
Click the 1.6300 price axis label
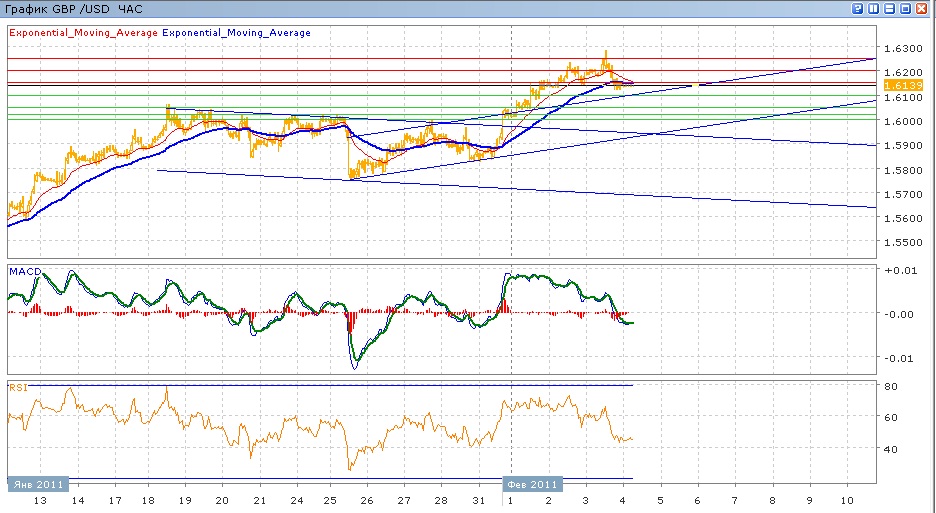(903, 48)
